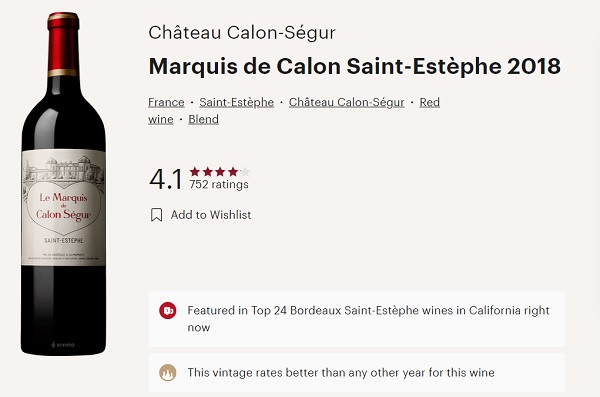Open the Château Calon-Ségur winery link

(x=347, y=103)
